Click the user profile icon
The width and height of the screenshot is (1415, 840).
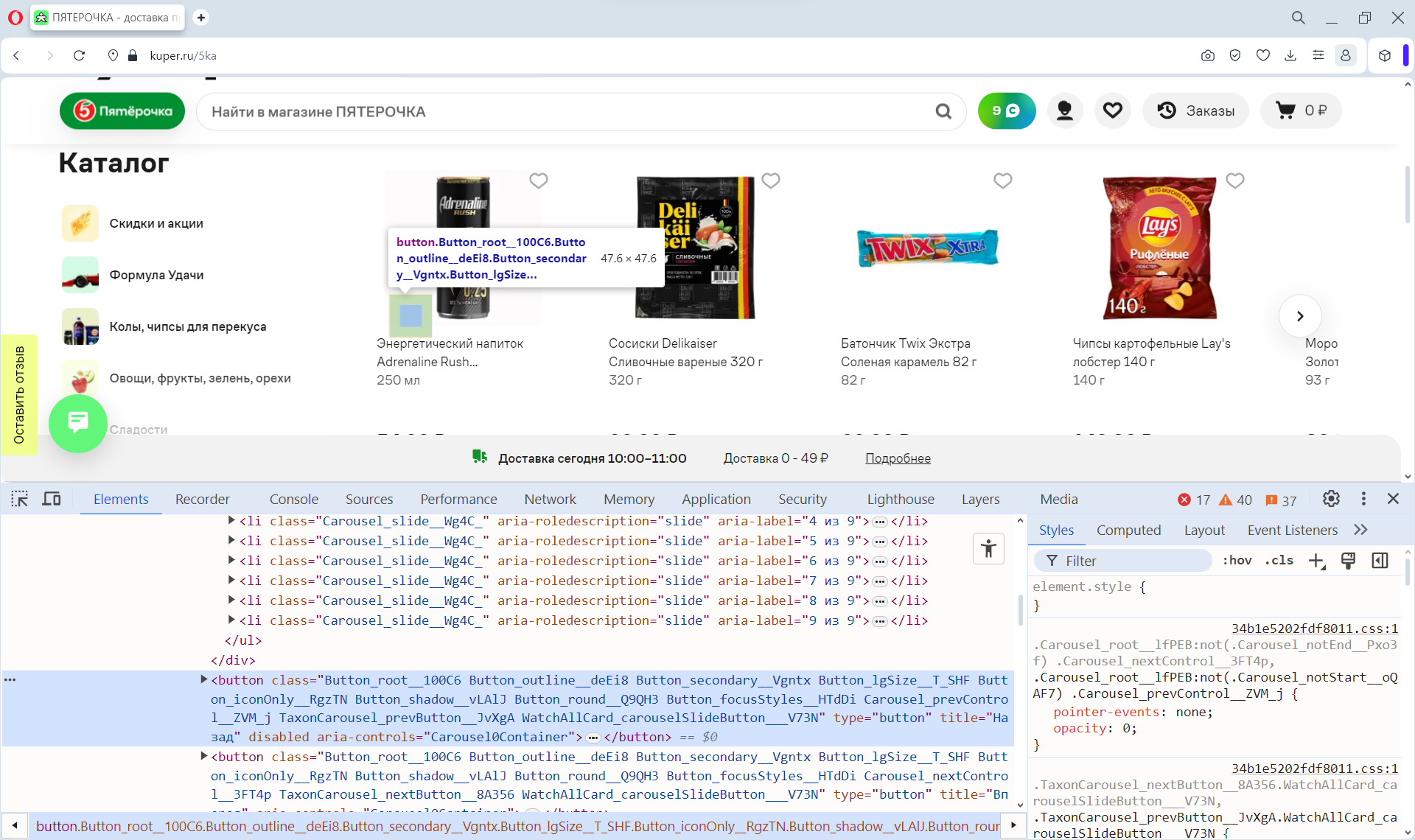pyautogui.click(x=1064, y=110)
